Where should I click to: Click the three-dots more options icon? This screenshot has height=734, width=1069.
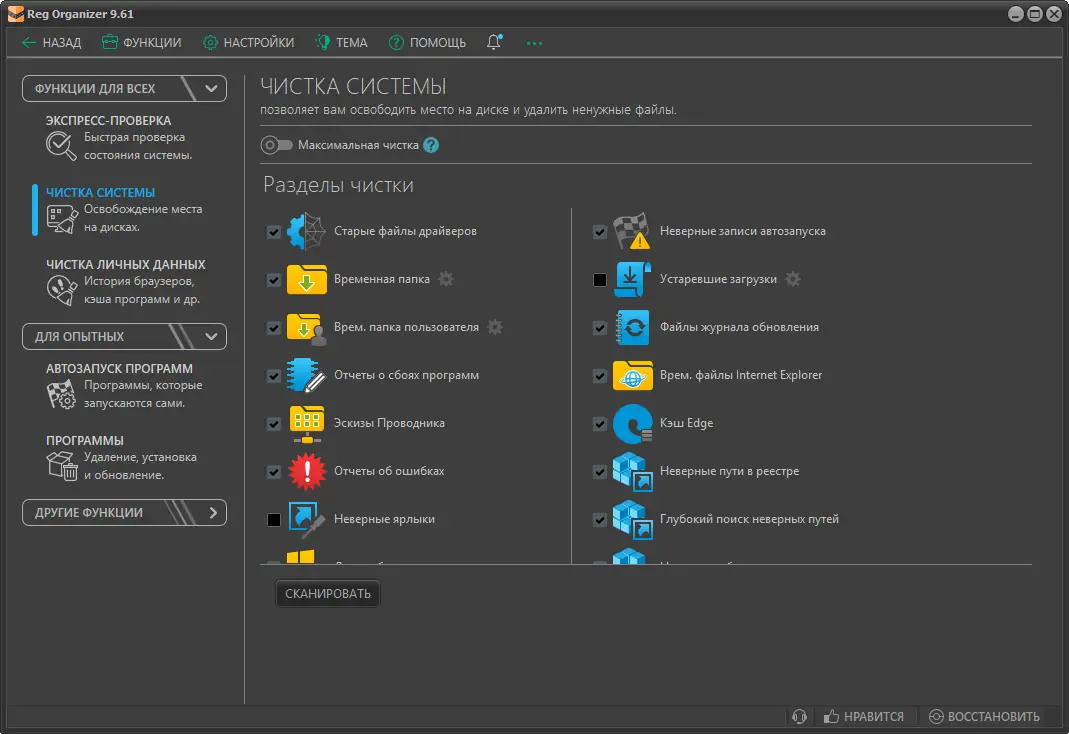click(x=534, y=43)
